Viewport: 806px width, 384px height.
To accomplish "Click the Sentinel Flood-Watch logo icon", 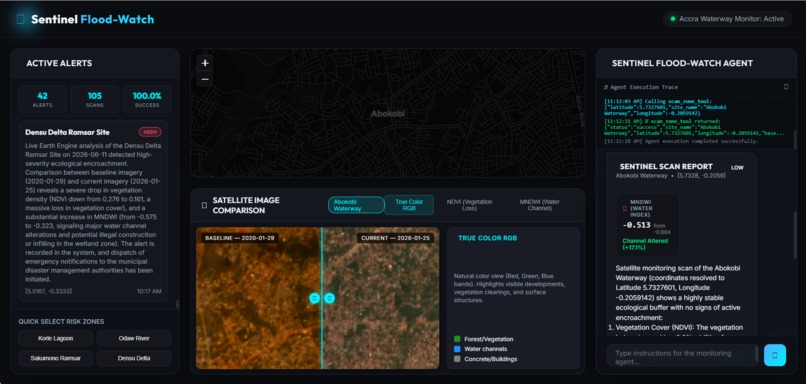I will [x=21, y=20].
